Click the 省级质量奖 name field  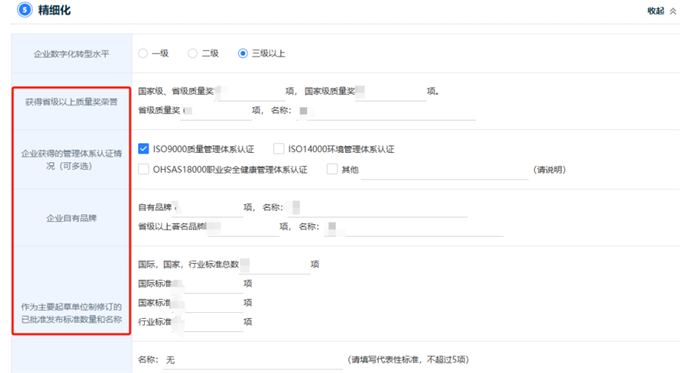386,111
